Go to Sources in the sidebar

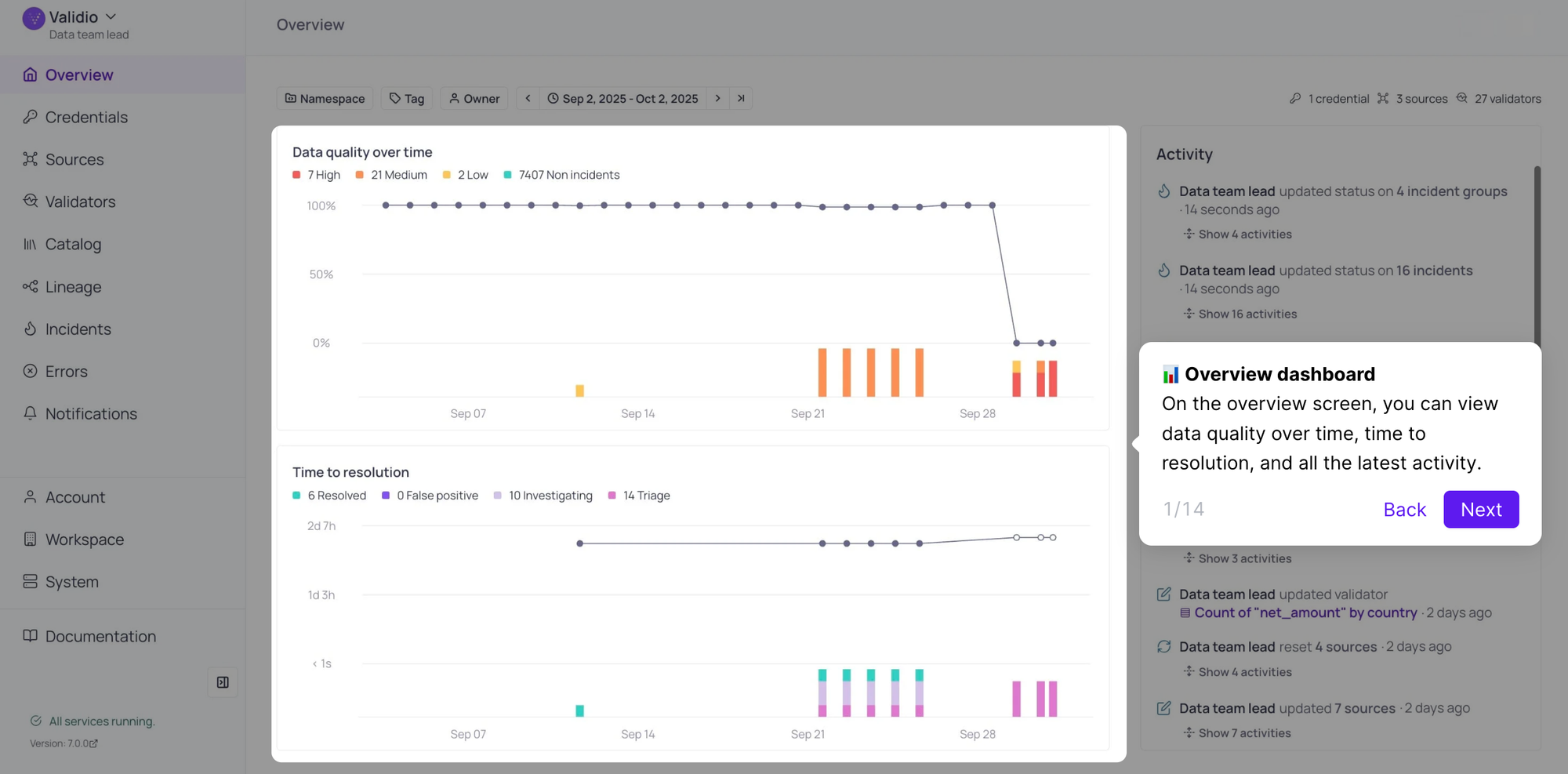(74, 159)
